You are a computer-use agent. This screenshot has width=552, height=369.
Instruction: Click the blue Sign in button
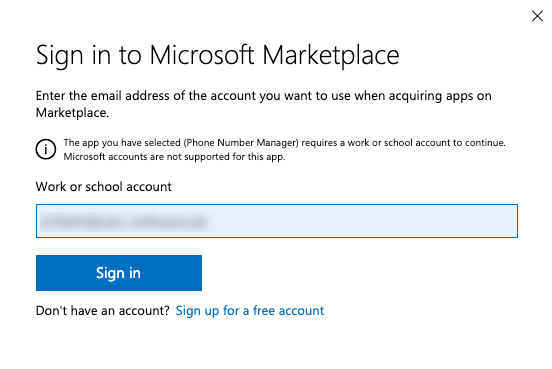[x=119, y=273]
